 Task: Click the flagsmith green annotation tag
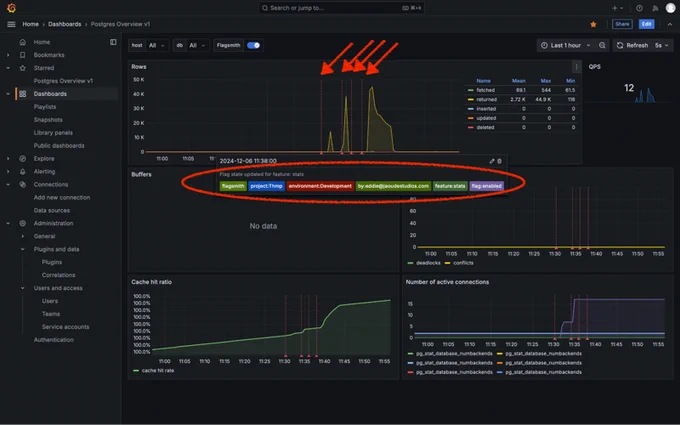(x=233, y=186)
